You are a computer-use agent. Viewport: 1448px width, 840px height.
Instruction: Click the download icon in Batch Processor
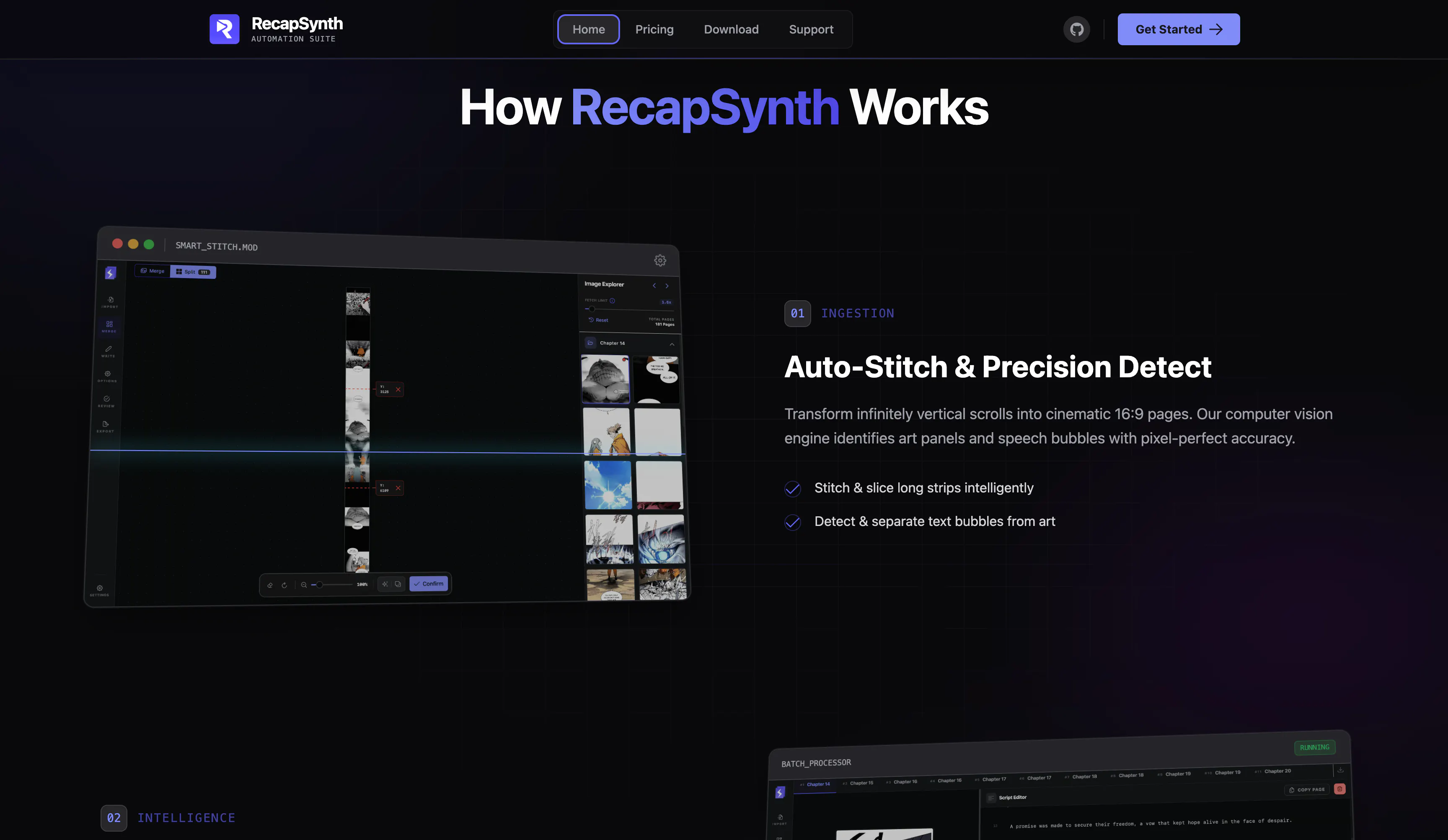1341,770
